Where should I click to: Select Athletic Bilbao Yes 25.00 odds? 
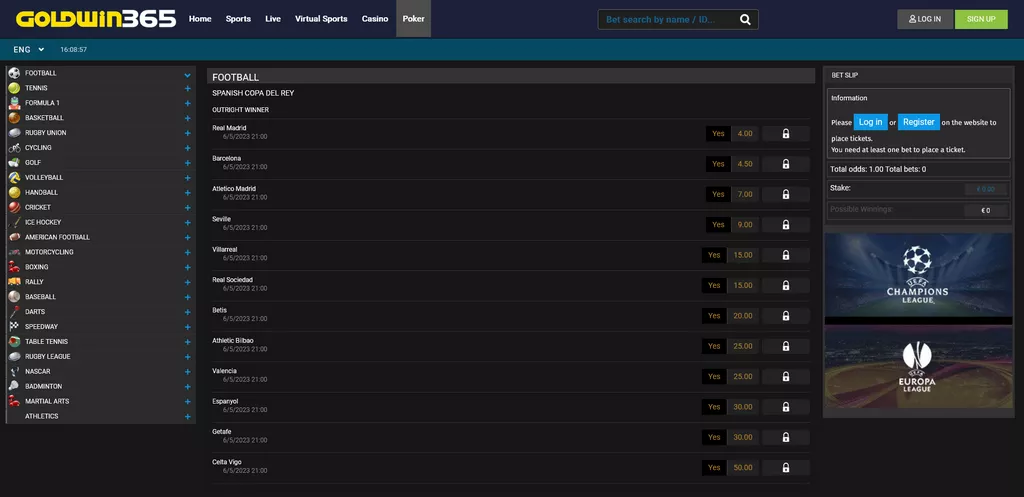coord(730,346)
